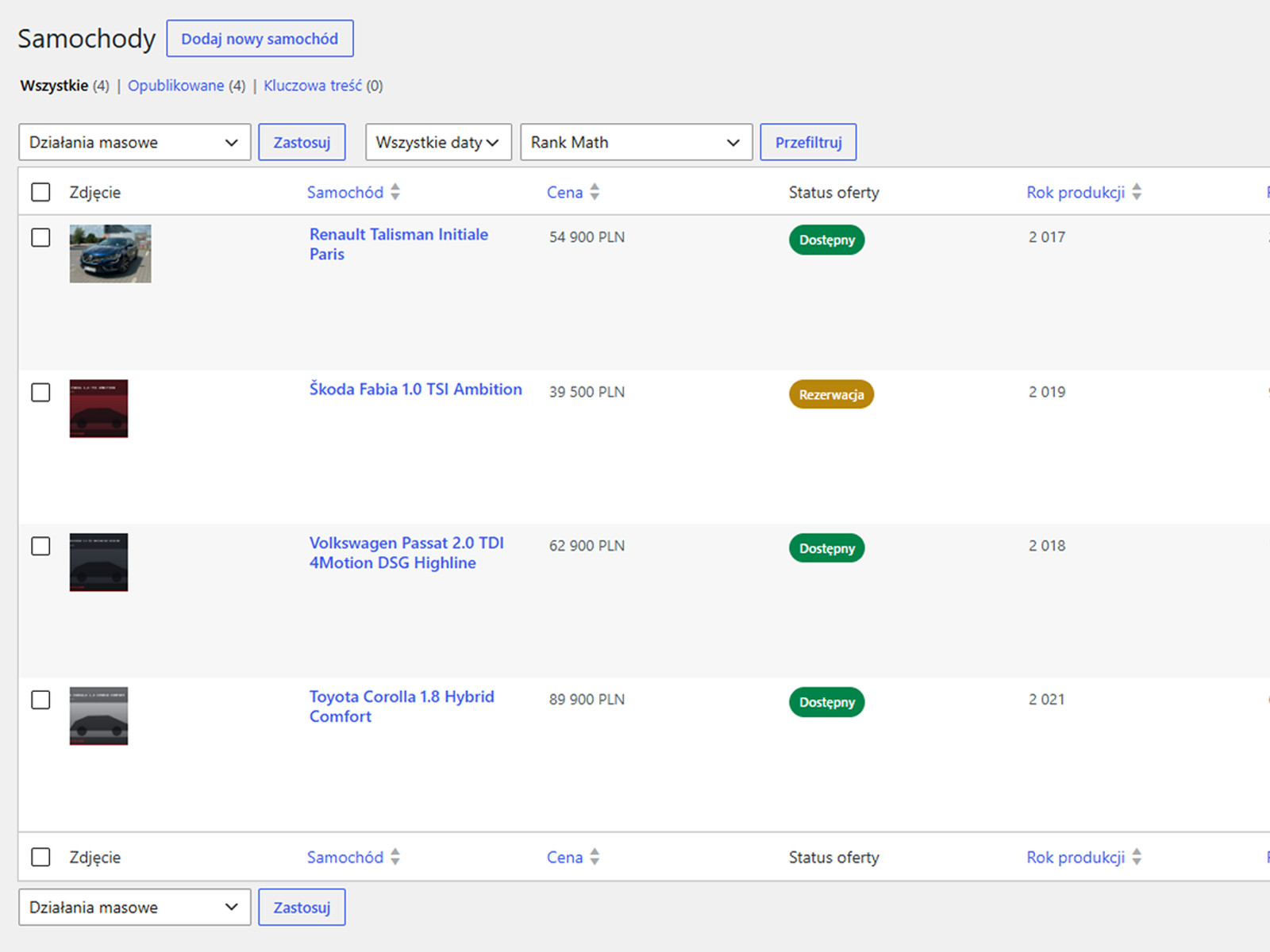Click Cena sort arrows in table footer
This screenshot has width=1270, height=952.
point(595,857)
